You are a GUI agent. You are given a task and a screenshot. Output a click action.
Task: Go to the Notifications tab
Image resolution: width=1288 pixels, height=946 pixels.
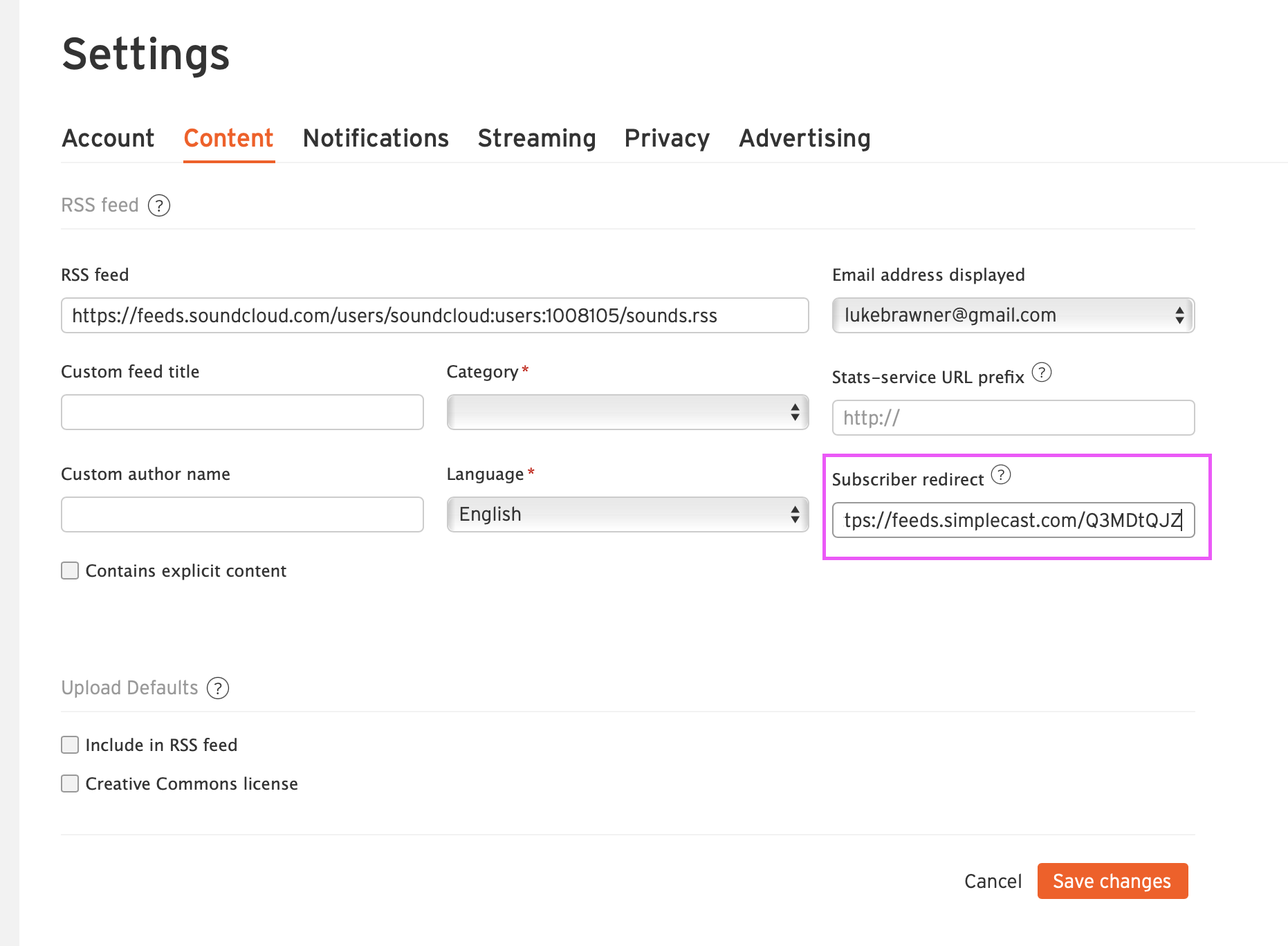point(376,138)
